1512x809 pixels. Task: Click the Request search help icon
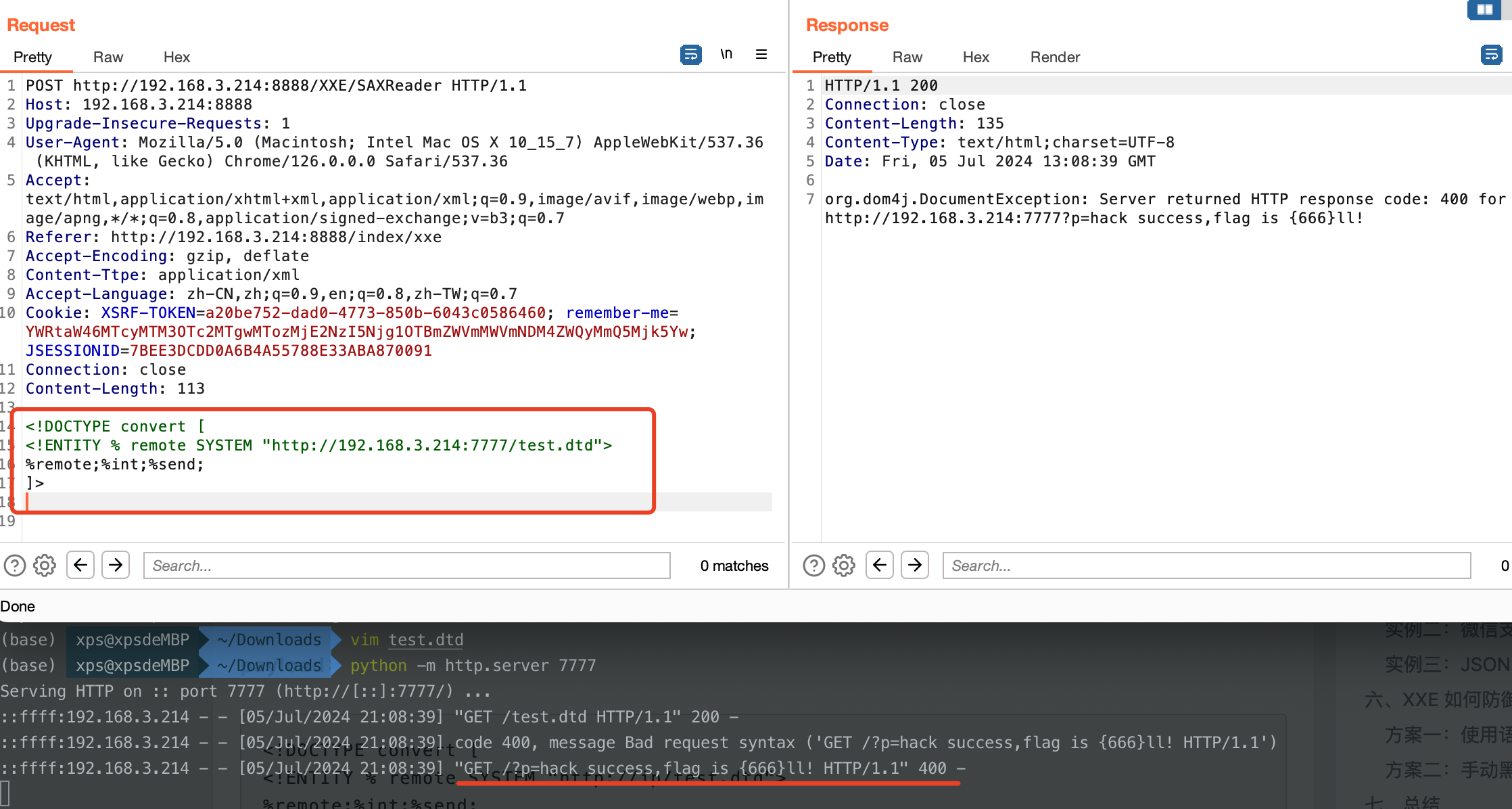15,565
